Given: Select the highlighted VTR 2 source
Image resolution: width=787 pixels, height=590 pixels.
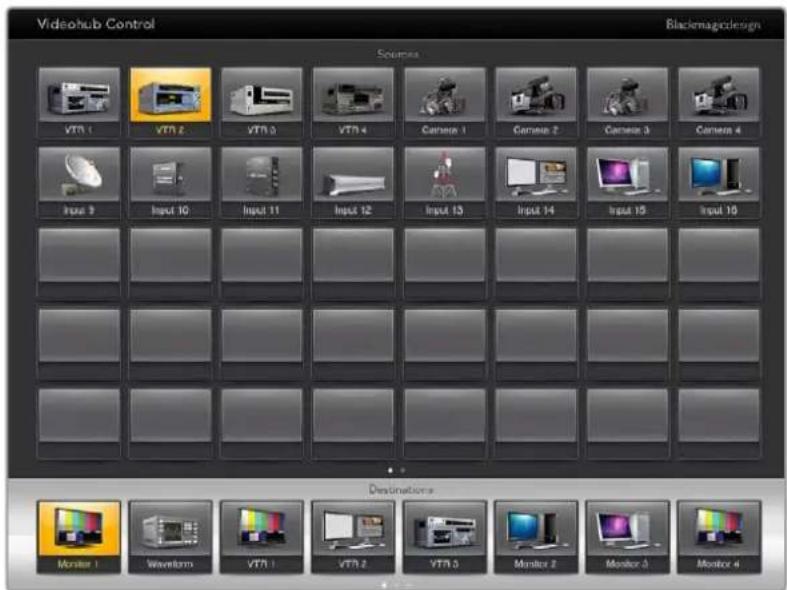Looking at the screenshot, I should tap(171, 102).
